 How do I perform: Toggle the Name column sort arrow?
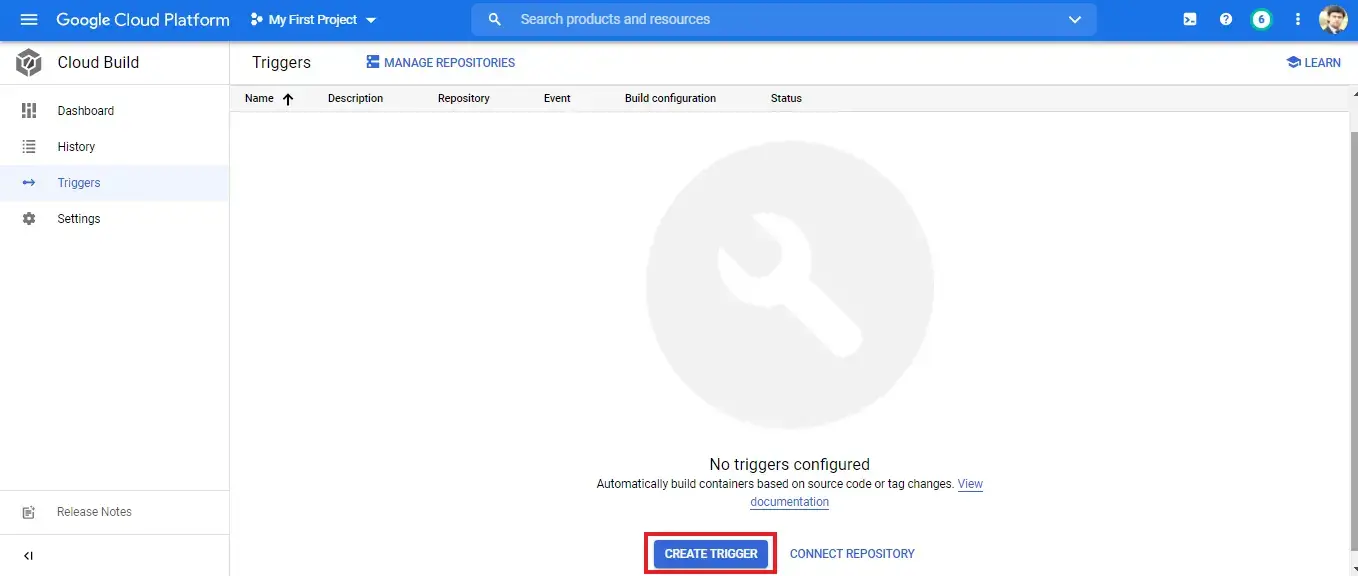pos(287,98)
